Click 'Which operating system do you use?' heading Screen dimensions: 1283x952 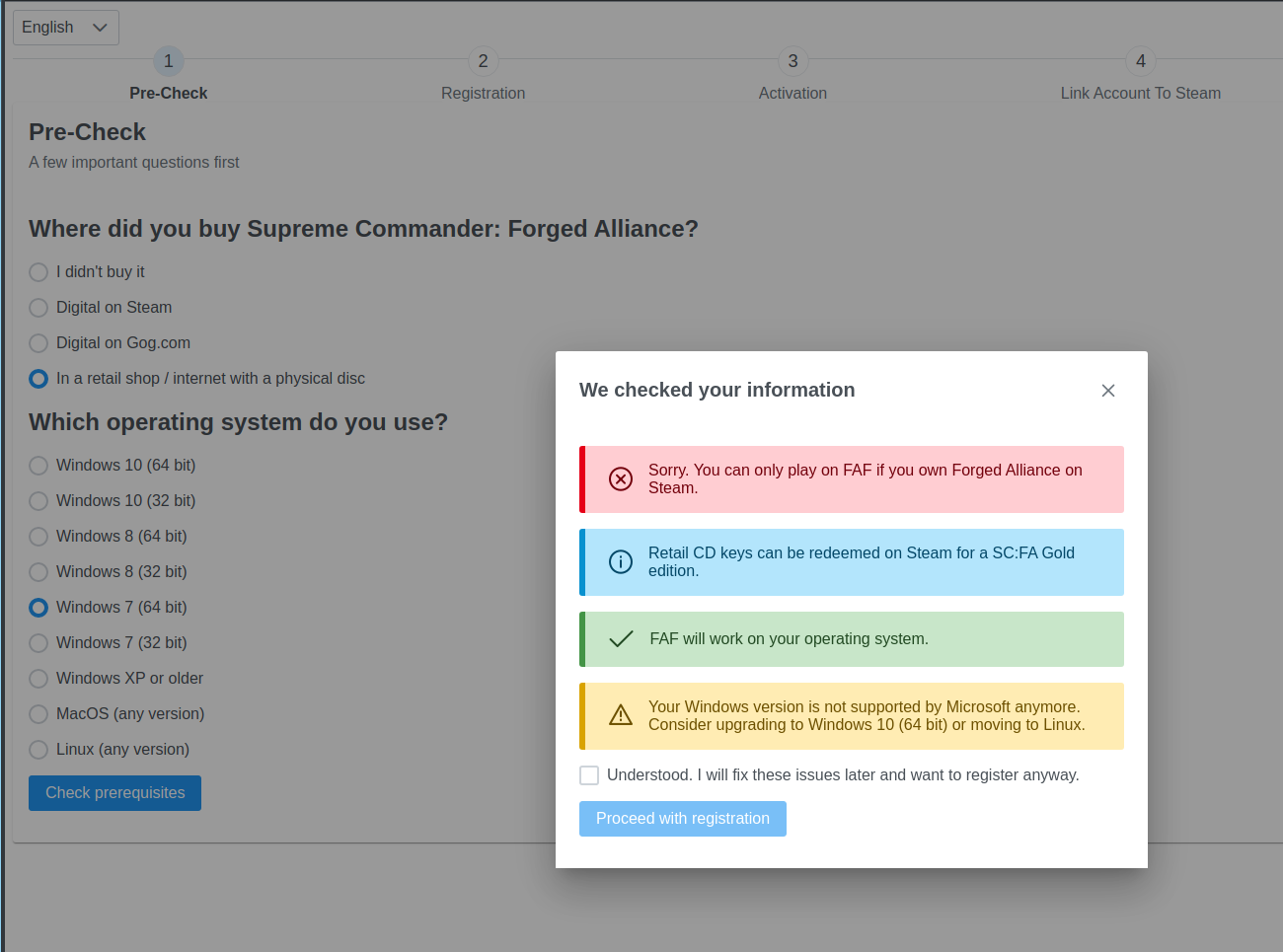click(x=238, y=422)
